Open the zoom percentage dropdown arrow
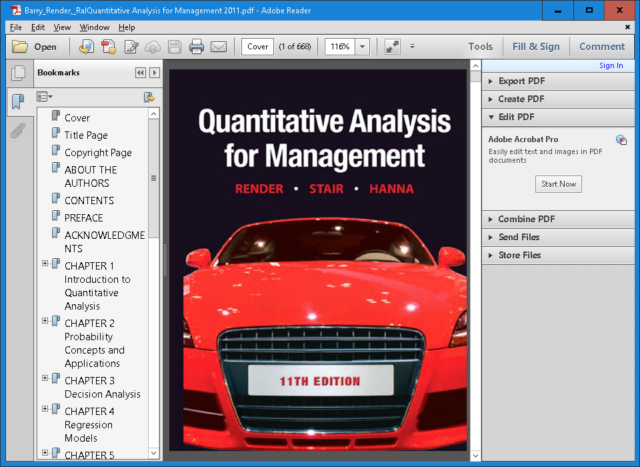This screenshot has height=467, width=640. point(362,47)
